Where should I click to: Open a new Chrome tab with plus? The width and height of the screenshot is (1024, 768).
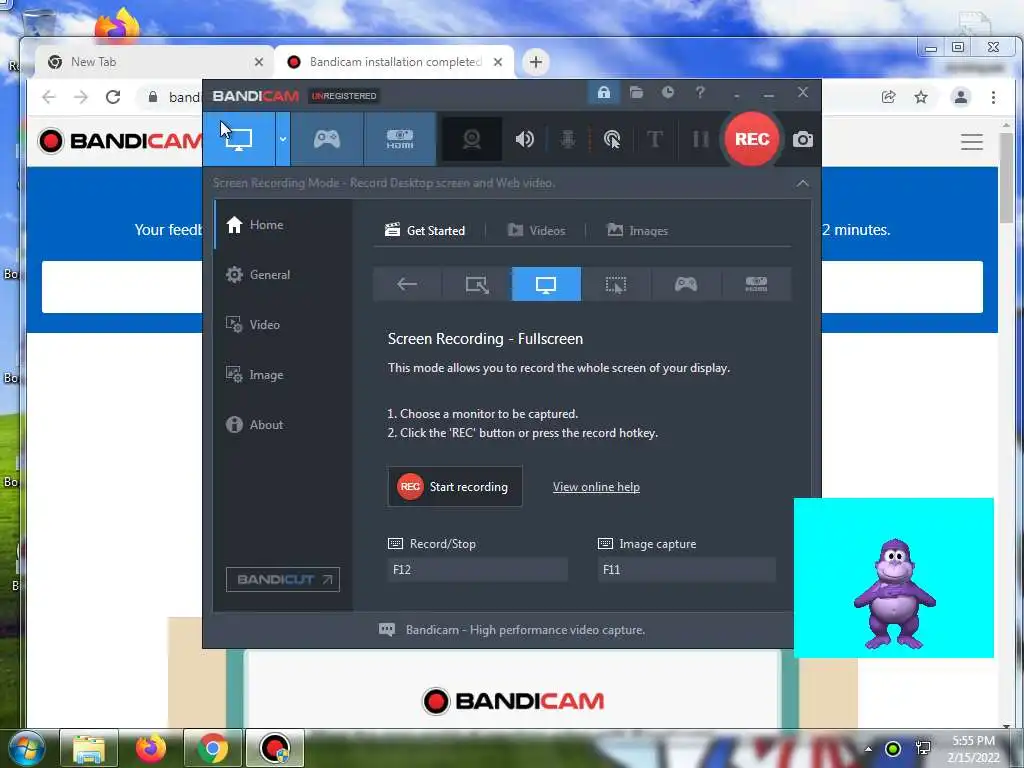click(x=536, y=62)
